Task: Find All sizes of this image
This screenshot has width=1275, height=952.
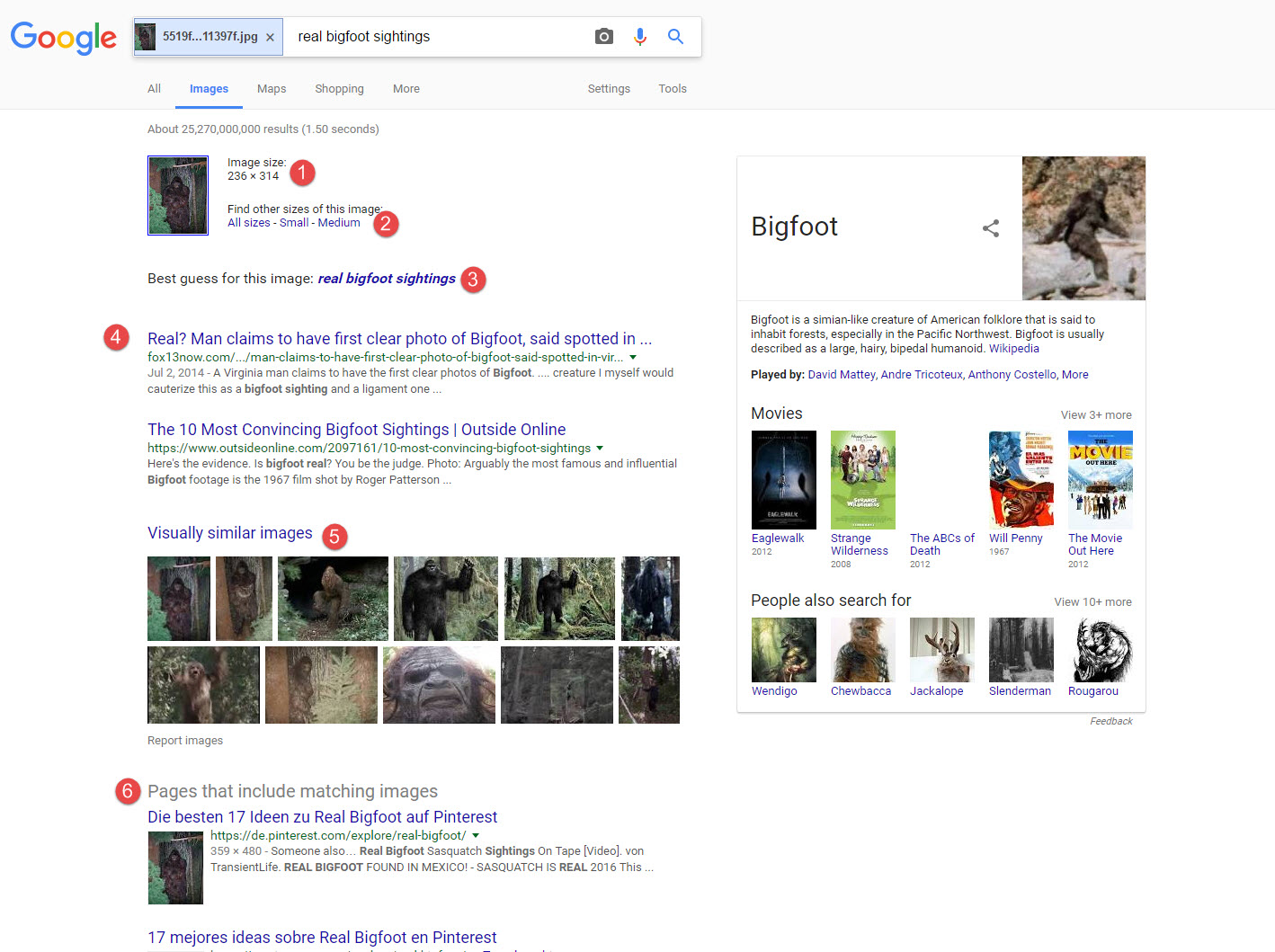Action: pos(249,223)
